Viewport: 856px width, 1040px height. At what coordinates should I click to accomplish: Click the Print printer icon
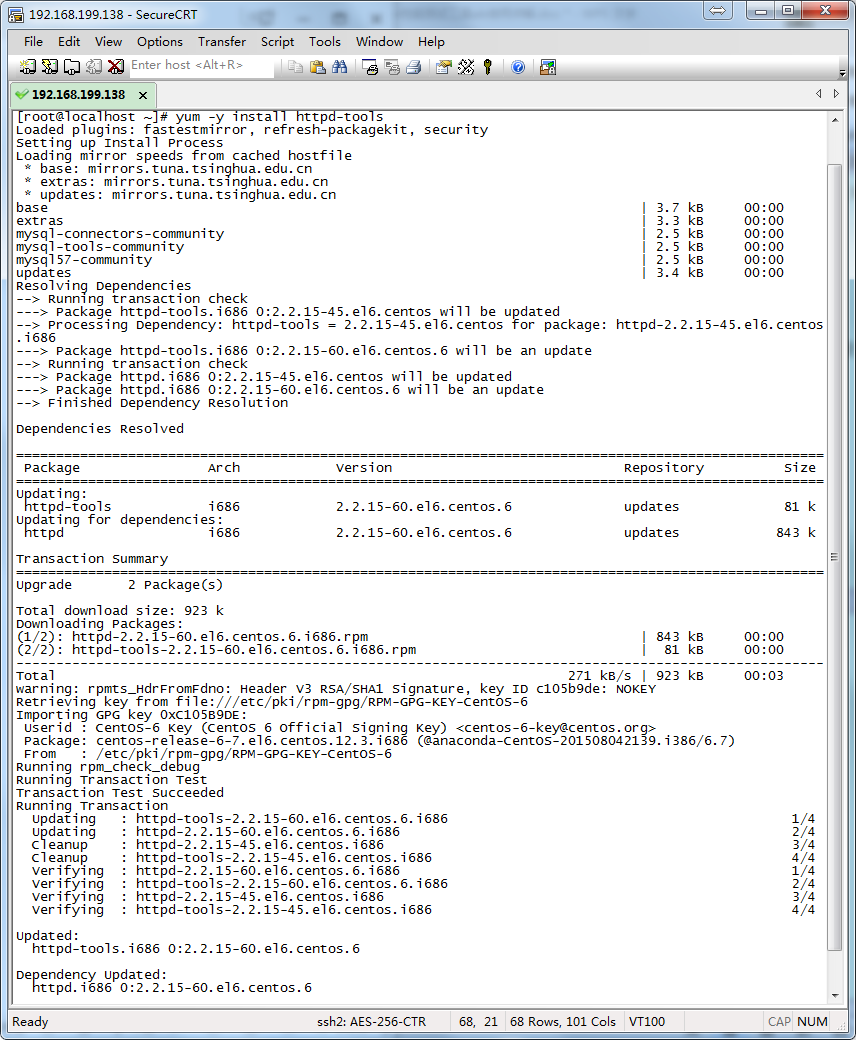(414, 67)
